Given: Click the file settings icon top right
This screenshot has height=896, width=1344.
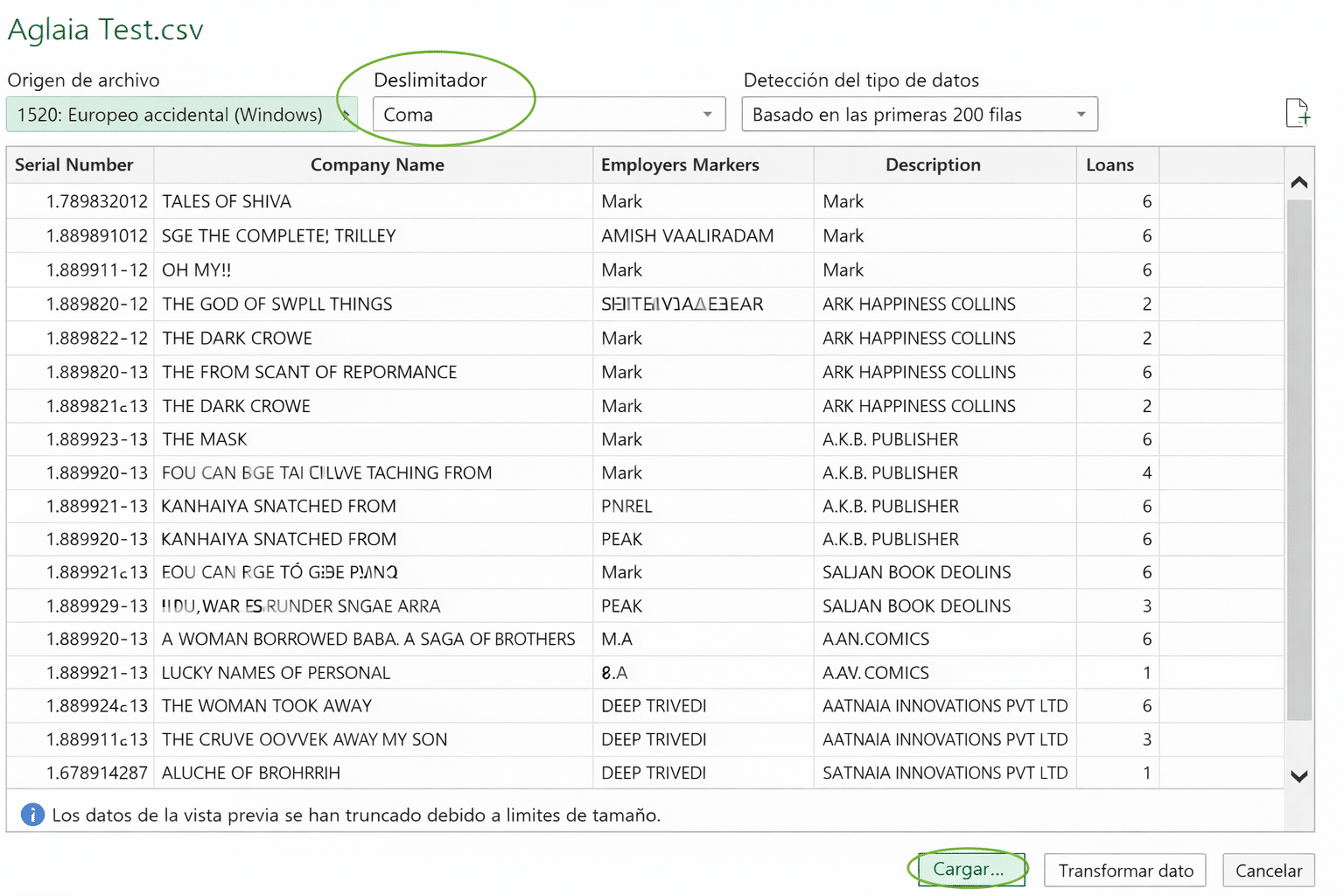Looking at the screenshot, I should coord(1298,113).
